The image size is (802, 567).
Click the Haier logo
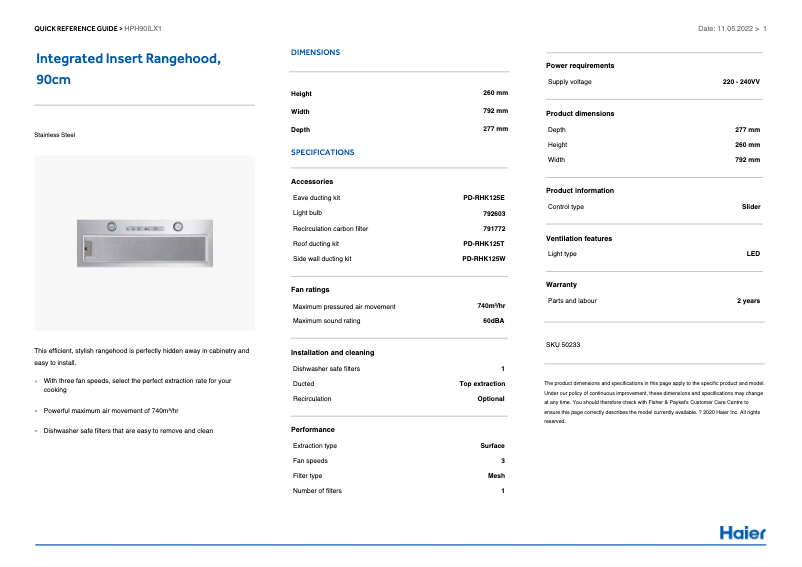click(742, 532)
